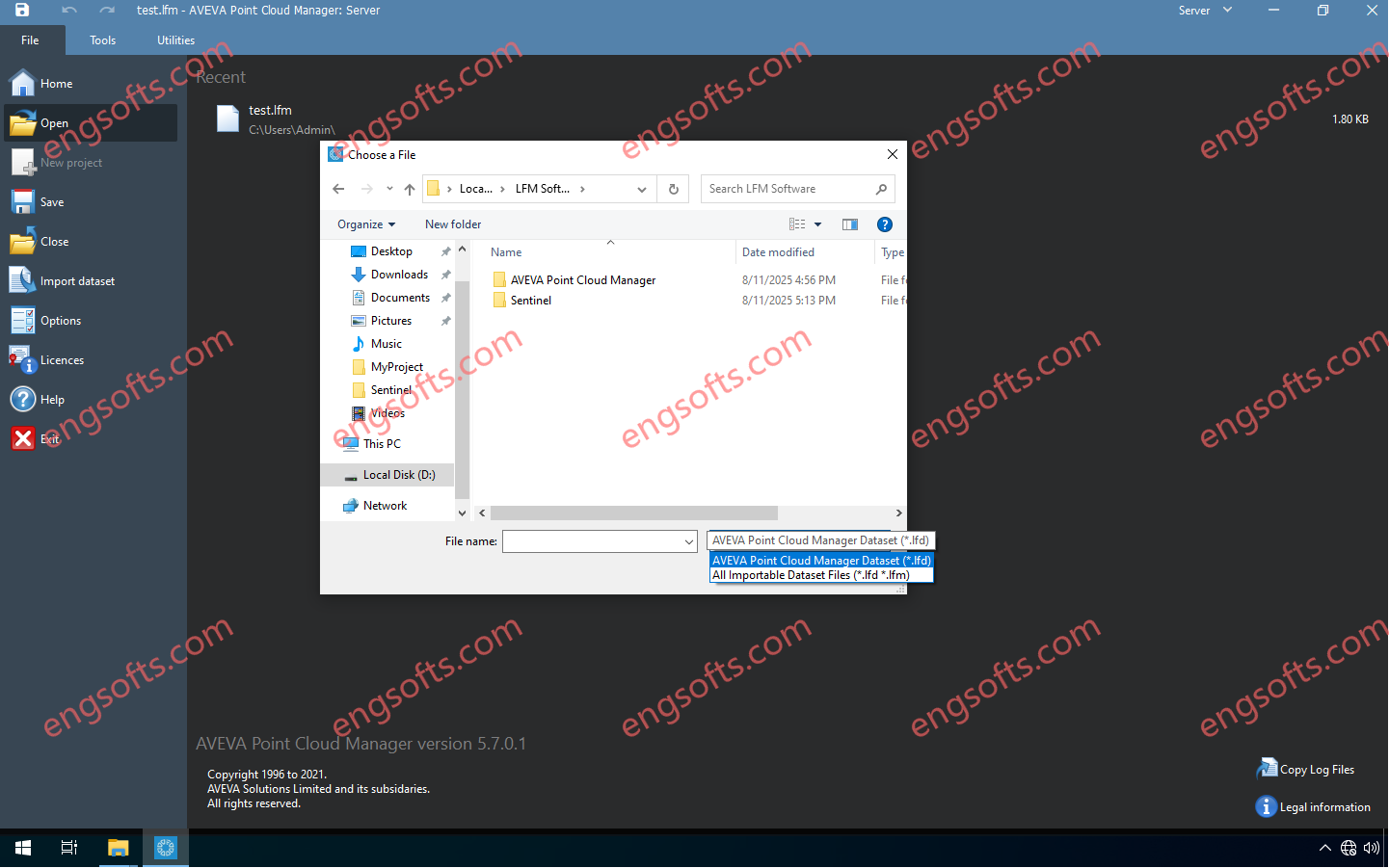Select This PC in navigation pane

point(382,444)
